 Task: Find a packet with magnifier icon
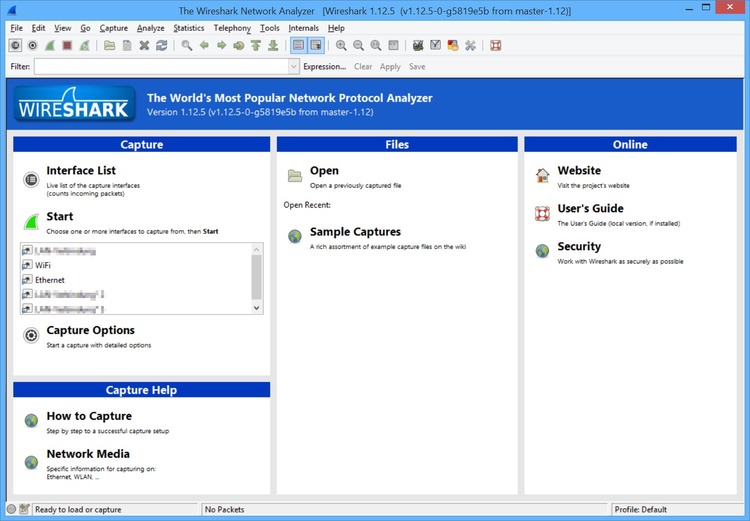187,45
